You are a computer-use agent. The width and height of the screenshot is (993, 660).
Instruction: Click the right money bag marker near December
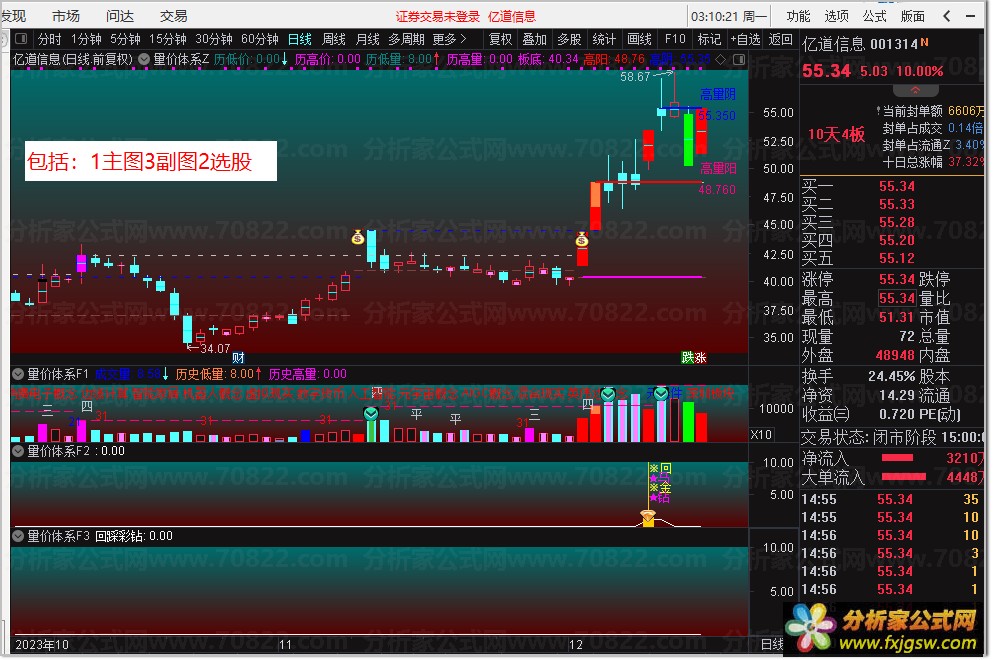[582, 239]
